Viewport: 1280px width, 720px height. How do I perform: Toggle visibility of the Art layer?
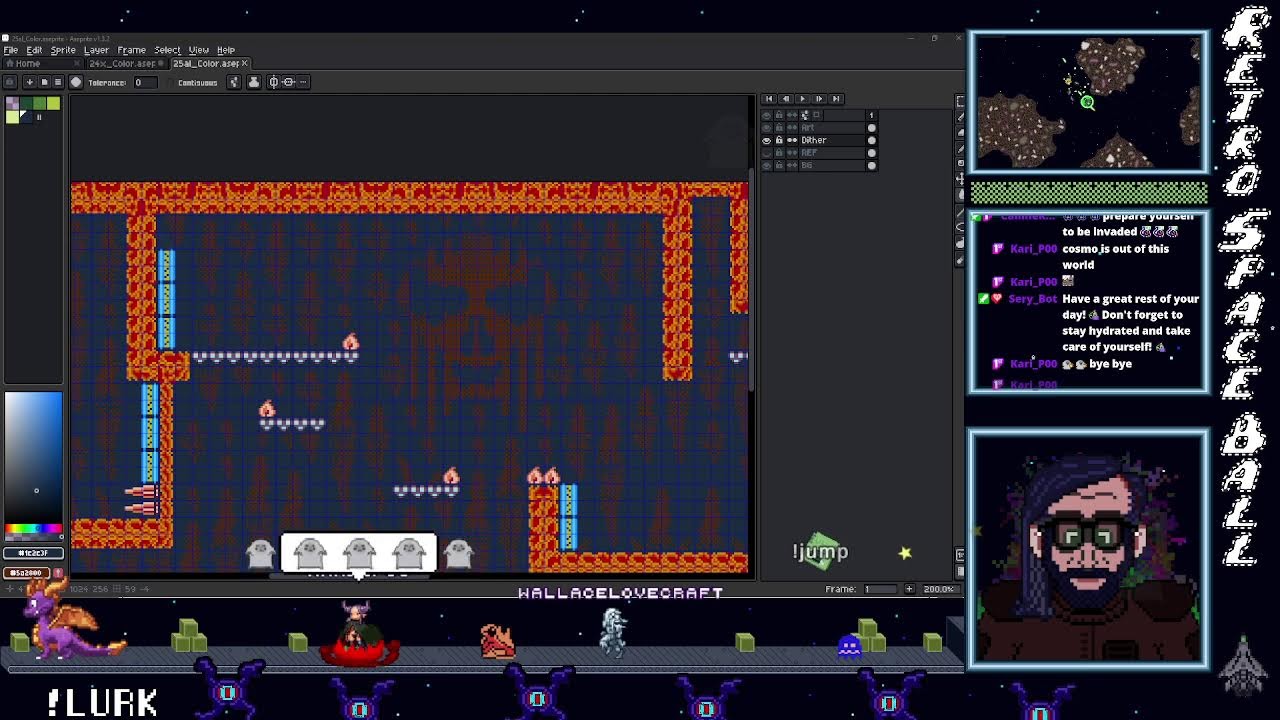coord(767,128)
